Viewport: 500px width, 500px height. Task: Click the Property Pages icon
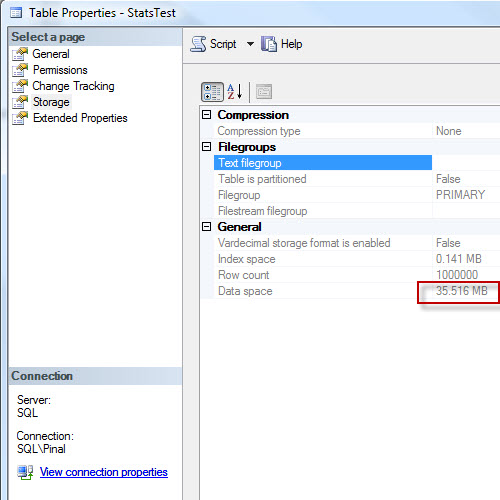pos(264,92)
